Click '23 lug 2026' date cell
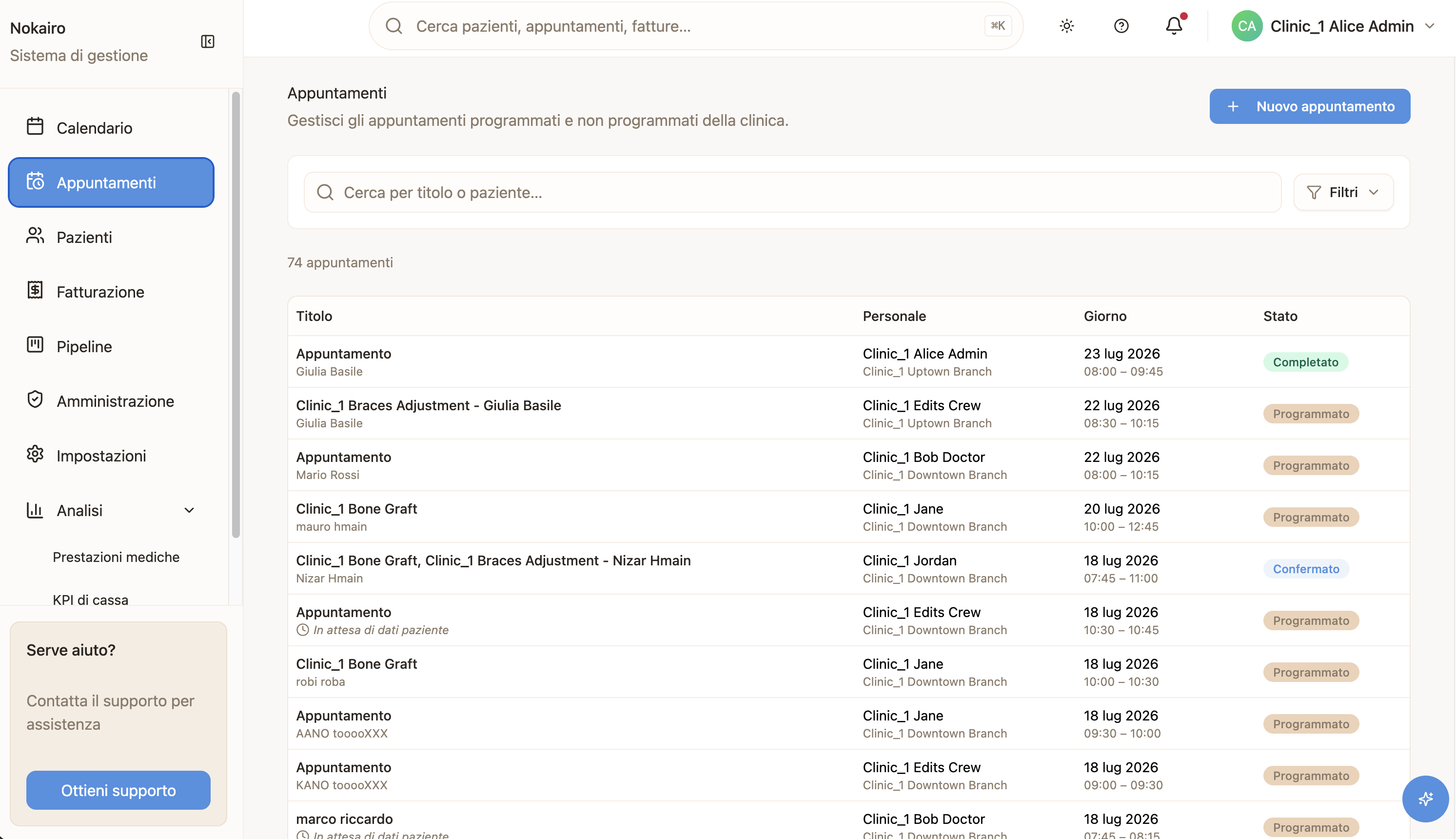The height and width of the screenshot is (839, 1456). point(1122,354)
